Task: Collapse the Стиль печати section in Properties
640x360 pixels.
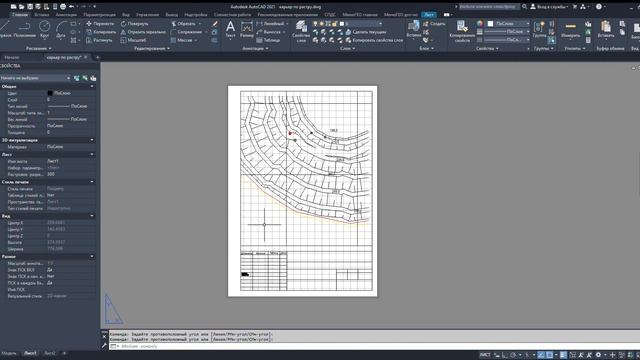Action: (92, 182)
